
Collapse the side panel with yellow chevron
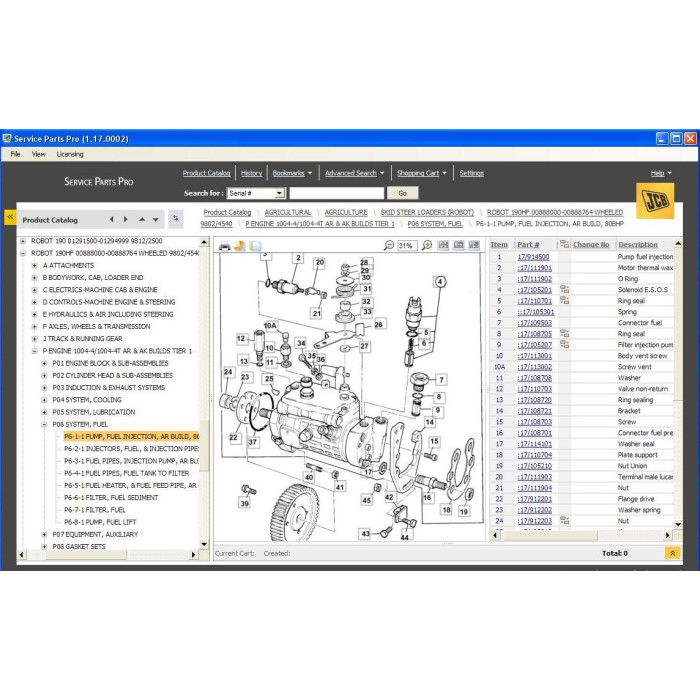[x=10, y=217]
